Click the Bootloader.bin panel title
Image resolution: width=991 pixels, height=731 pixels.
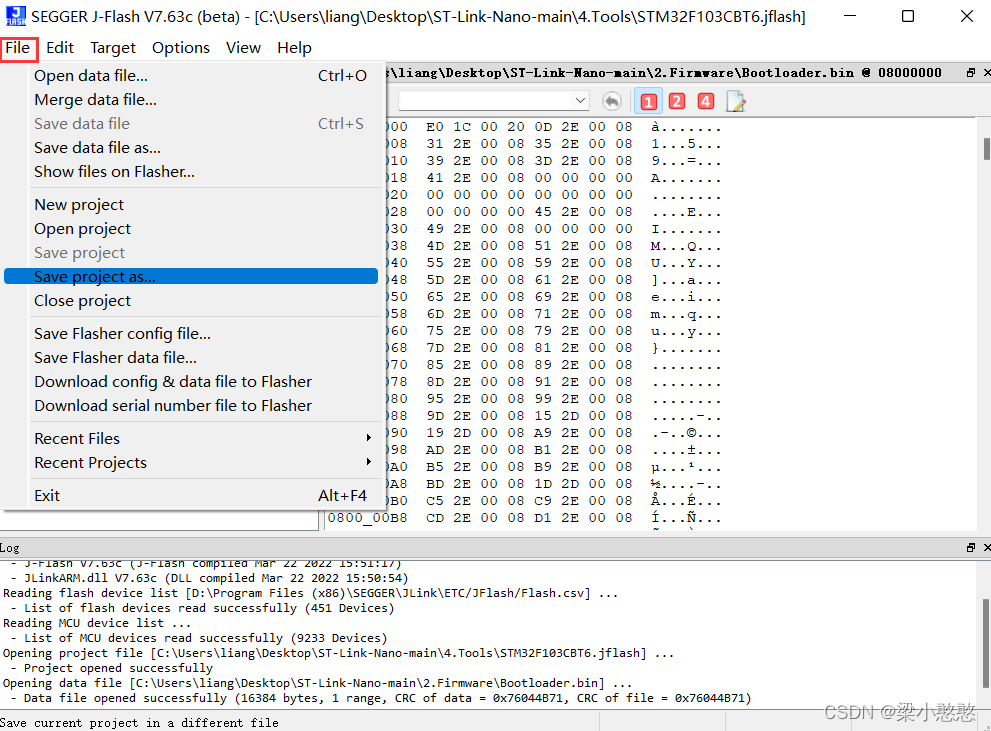[664, 73]
